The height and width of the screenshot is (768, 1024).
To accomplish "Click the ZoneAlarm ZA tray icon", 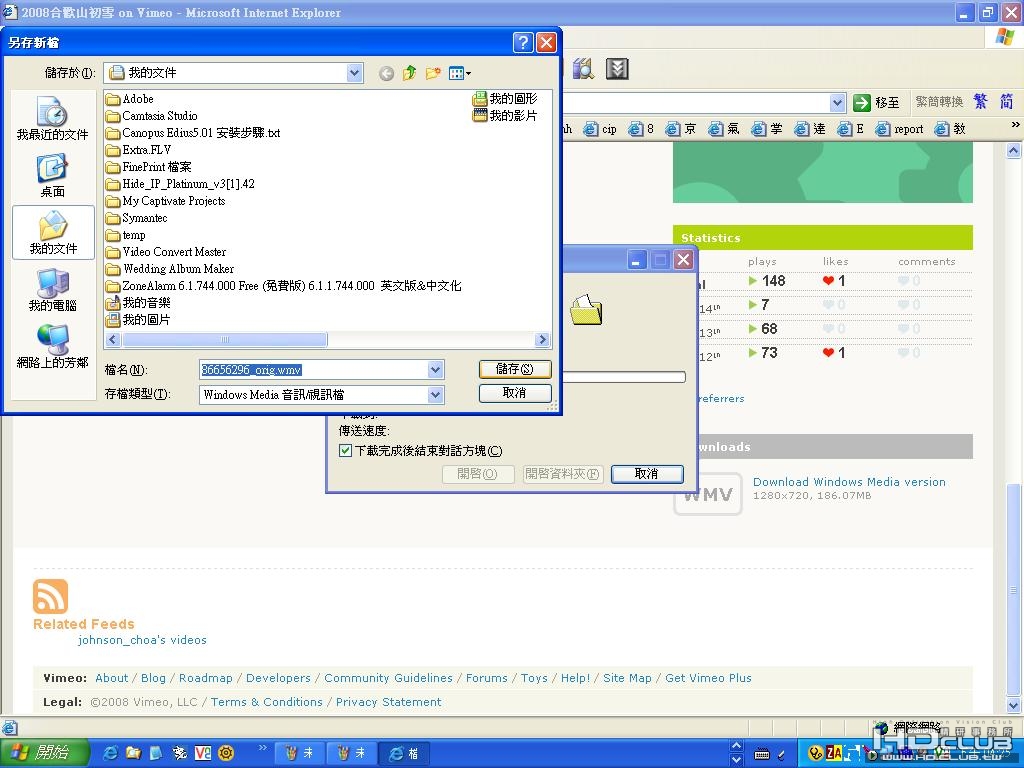I will pos(834,753).
